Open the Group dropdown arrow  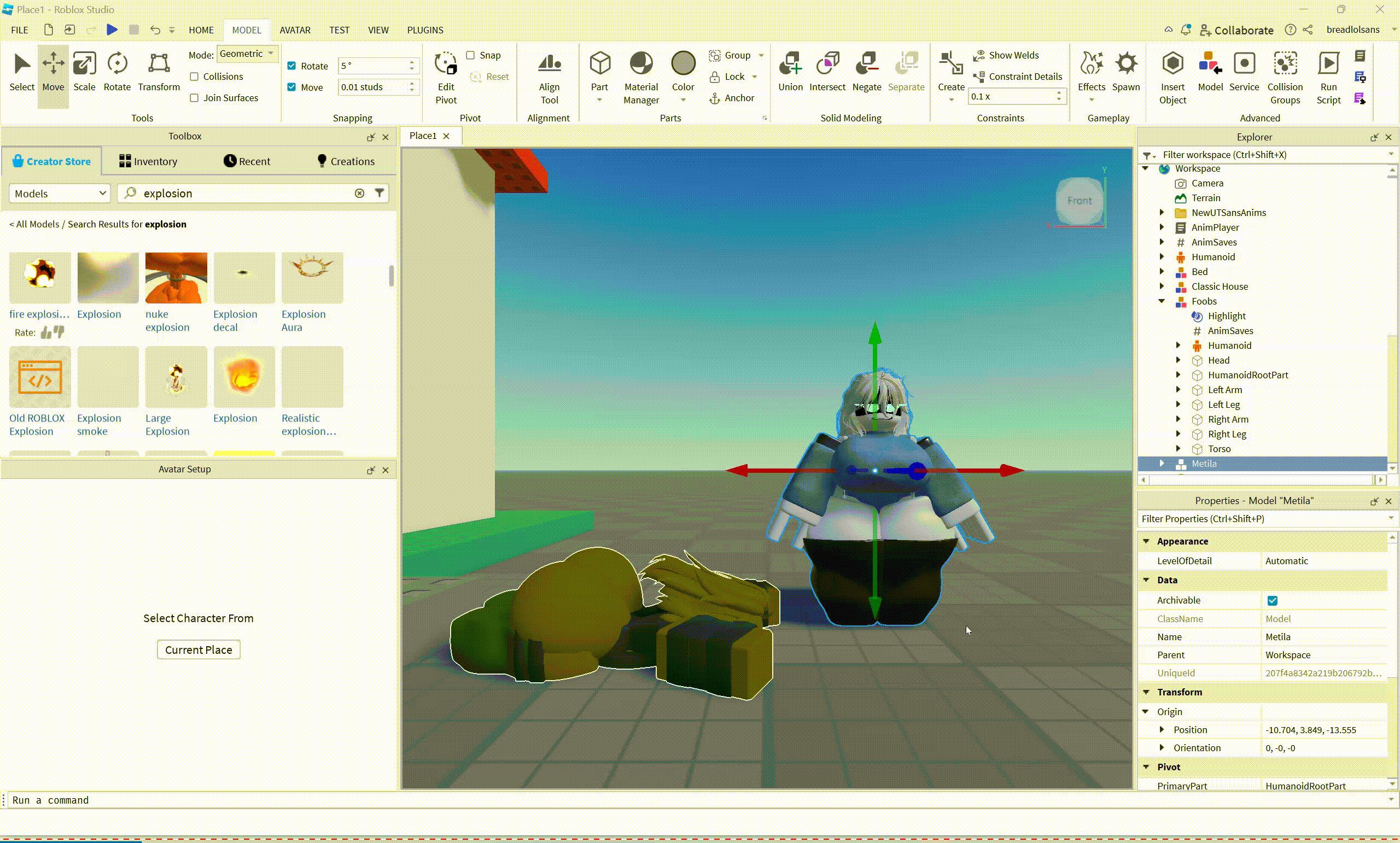click(x=761, y=55)
